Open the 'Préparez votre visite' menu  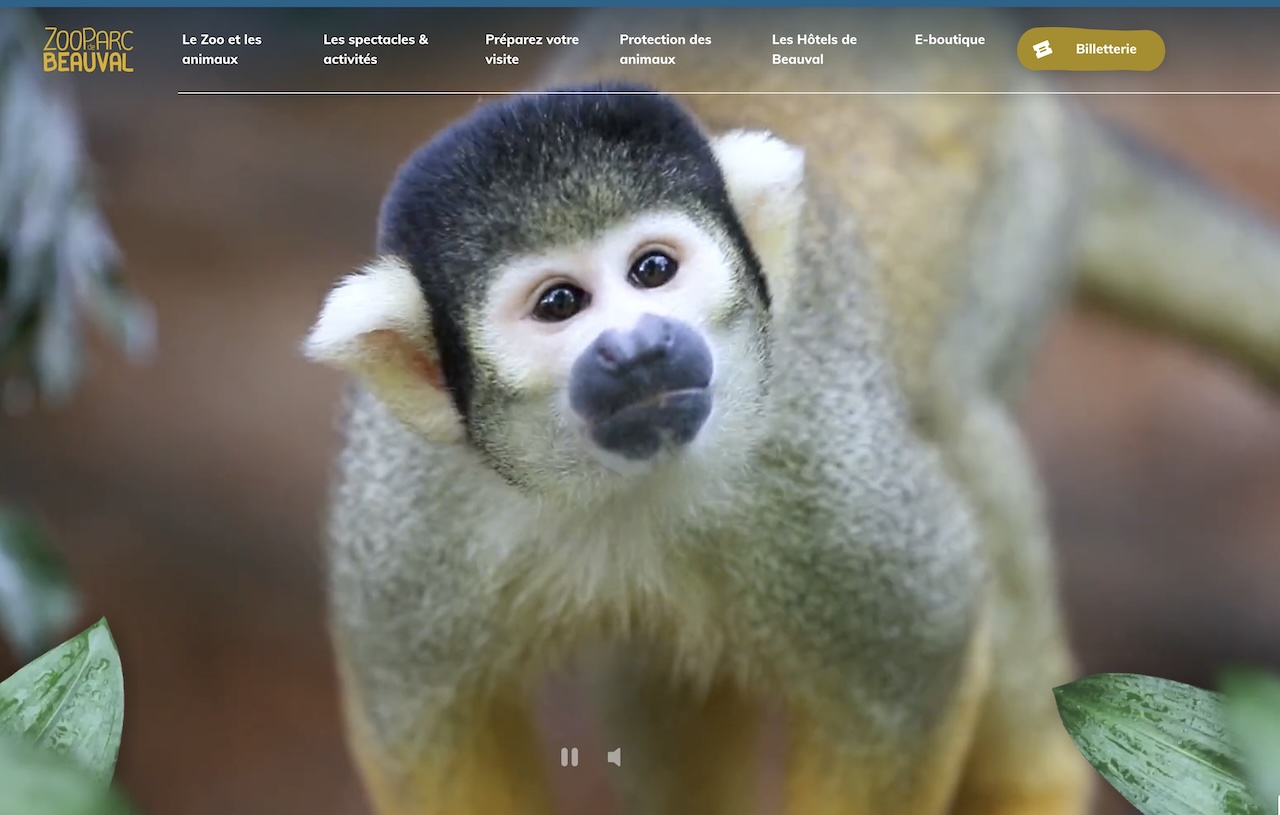(532, 49)
